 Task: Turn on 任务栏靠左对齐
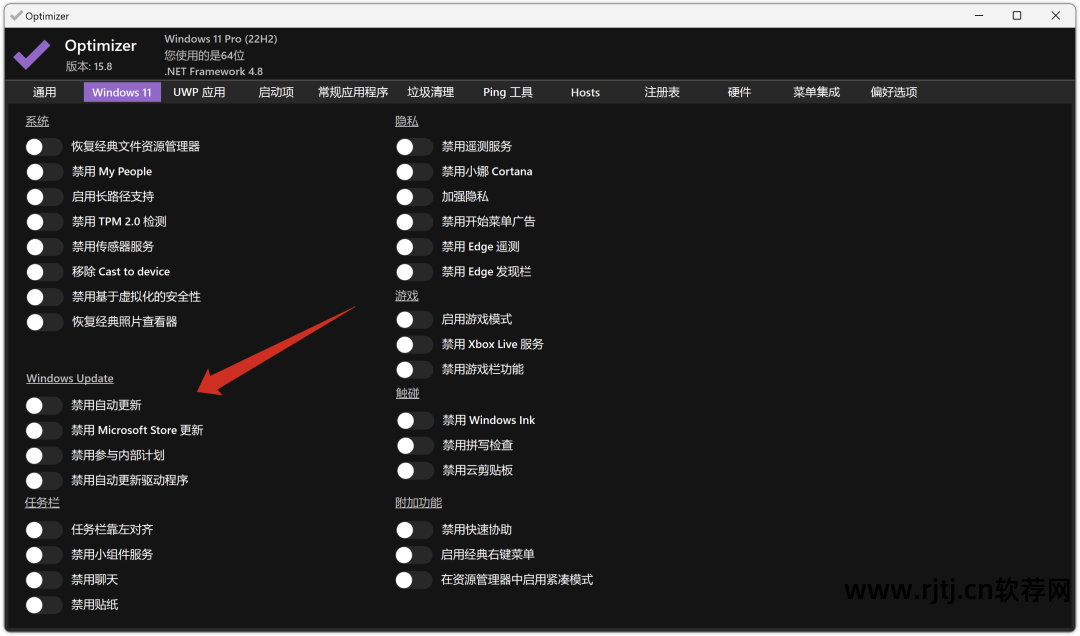click(44, 529)
